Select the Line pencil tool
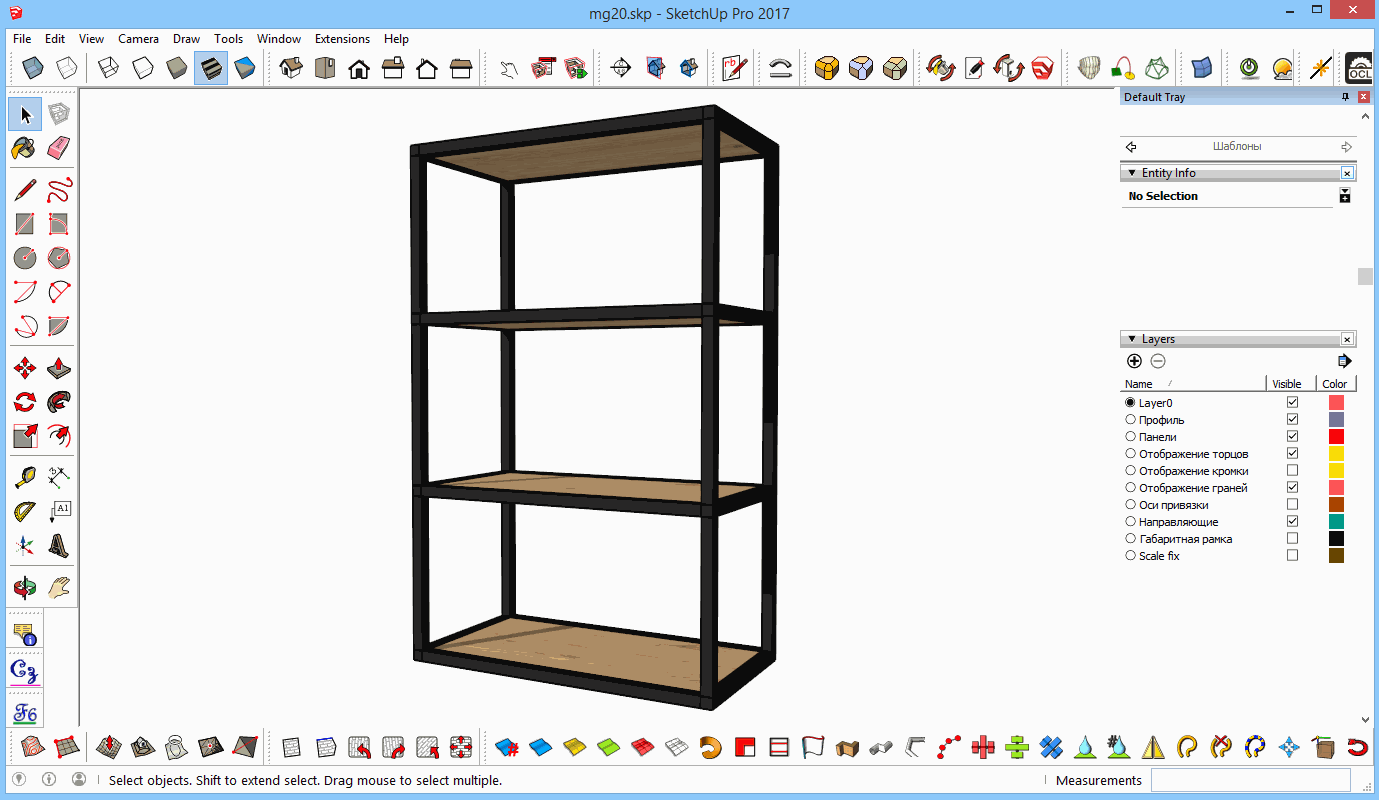 click(25, 190)
